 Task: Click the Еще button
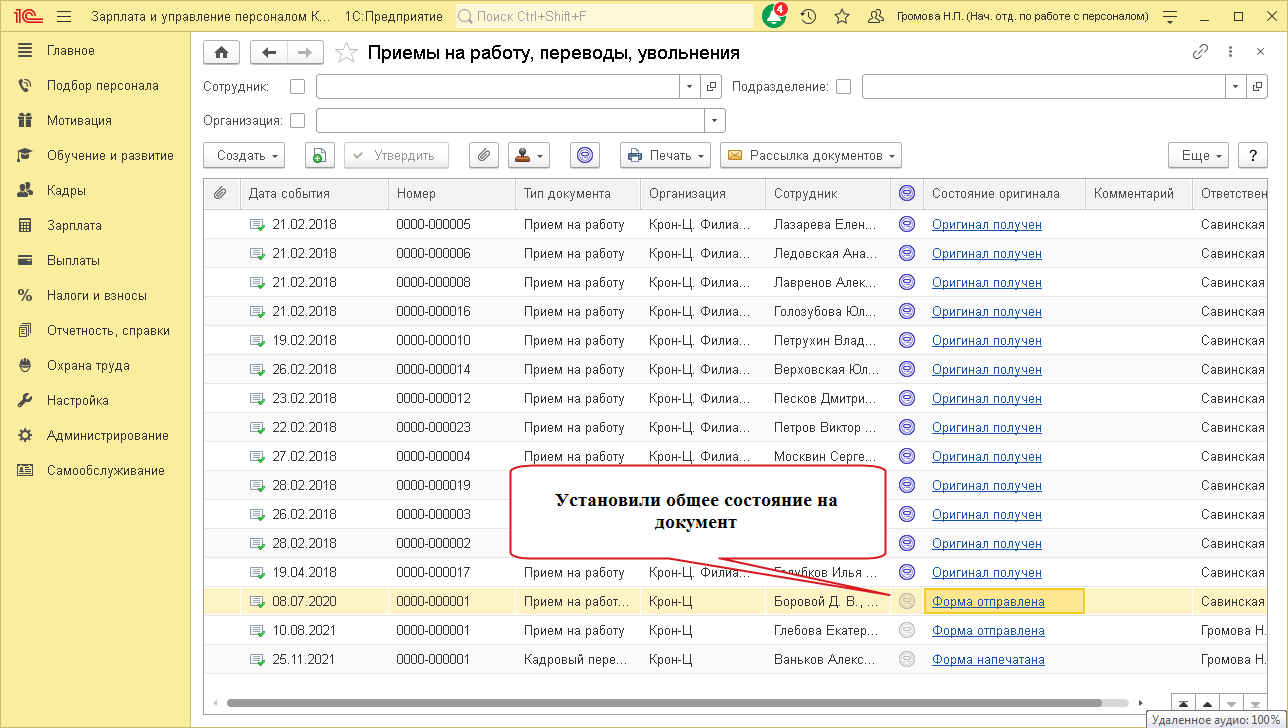tap(1199, 155)
